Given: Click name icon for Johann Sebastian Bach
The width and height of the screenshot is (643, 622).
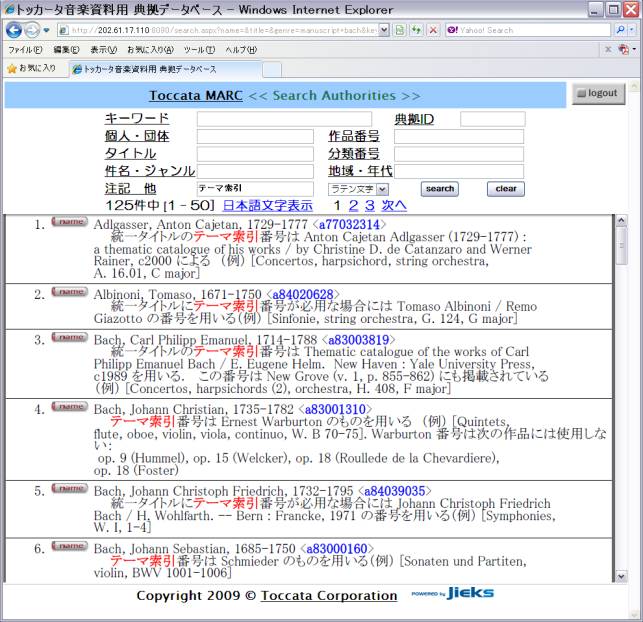Looking at the screenshot, I should [x=69, y=546].
